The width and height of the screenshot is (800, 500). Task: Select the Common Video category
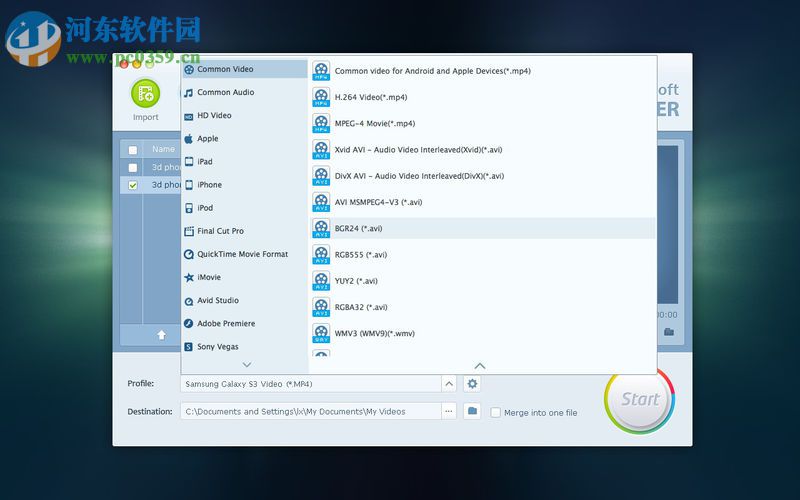pos(244,69)
